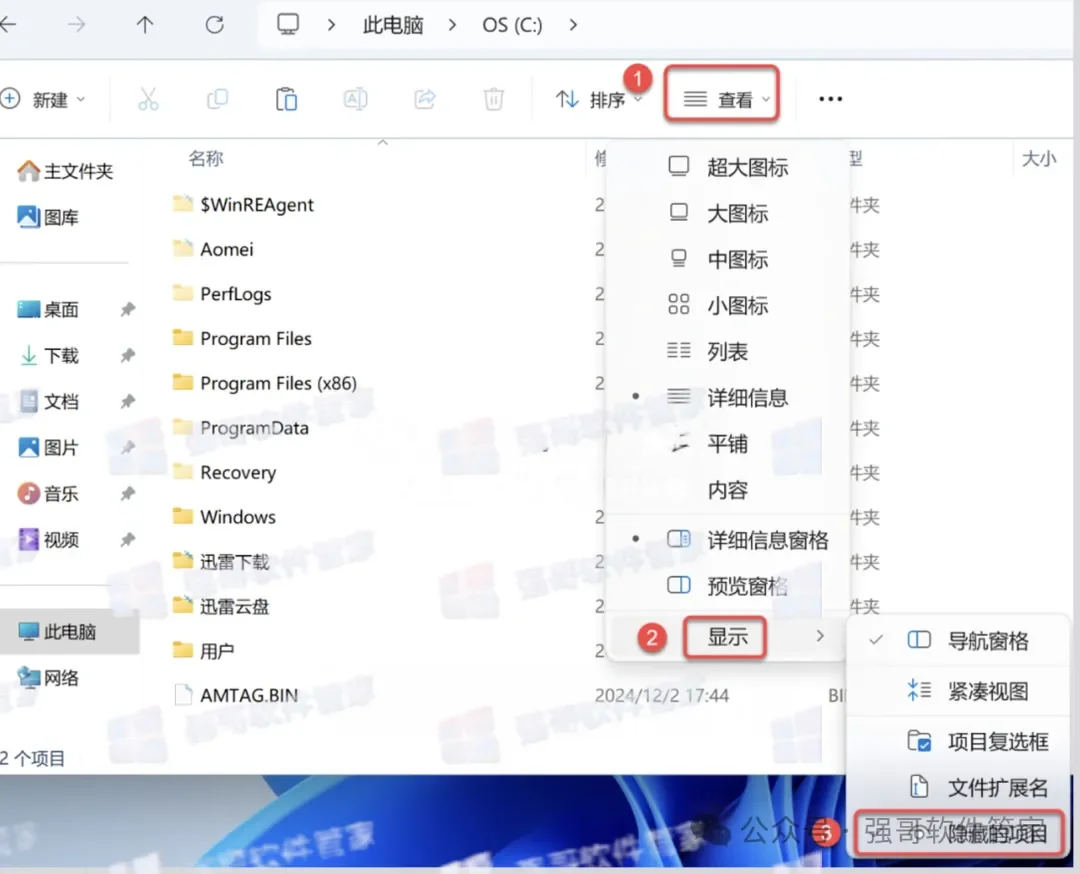This screenshot has width=1080, height=874.
Task: Toggle 项目复选框 item check boxes
Action: (x=957, y=741)
